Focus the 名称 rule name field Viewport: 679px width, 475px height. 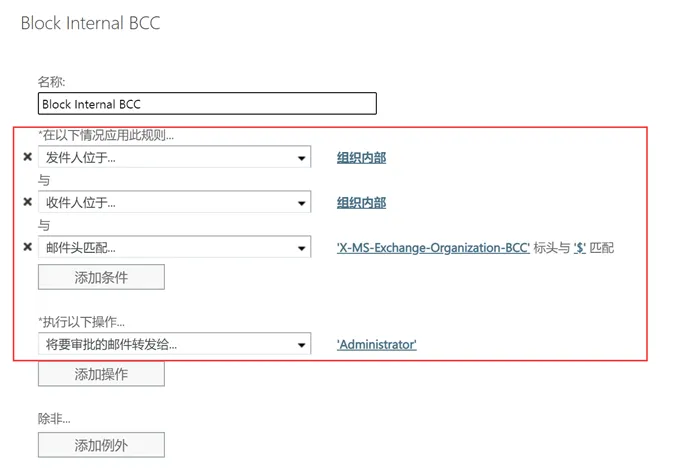click(207, 103)
